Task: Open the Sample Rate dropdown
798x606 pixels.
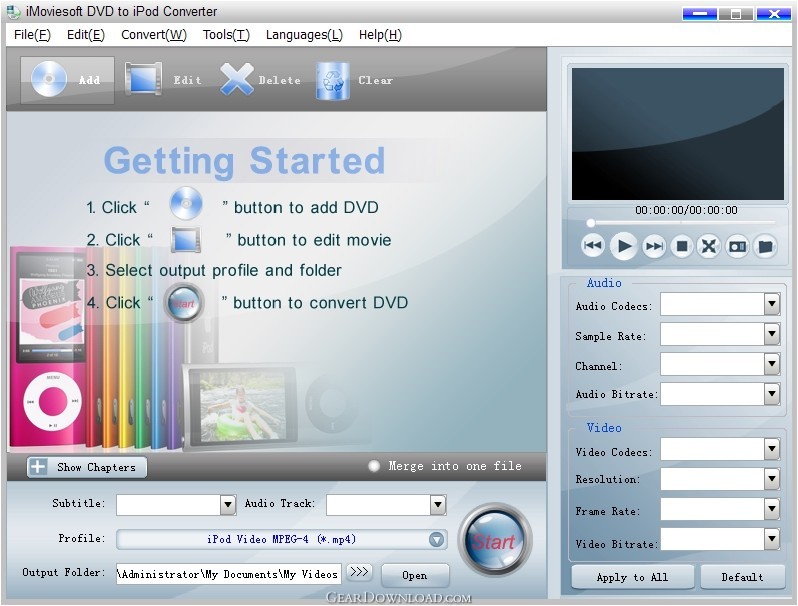Action: 772,334
